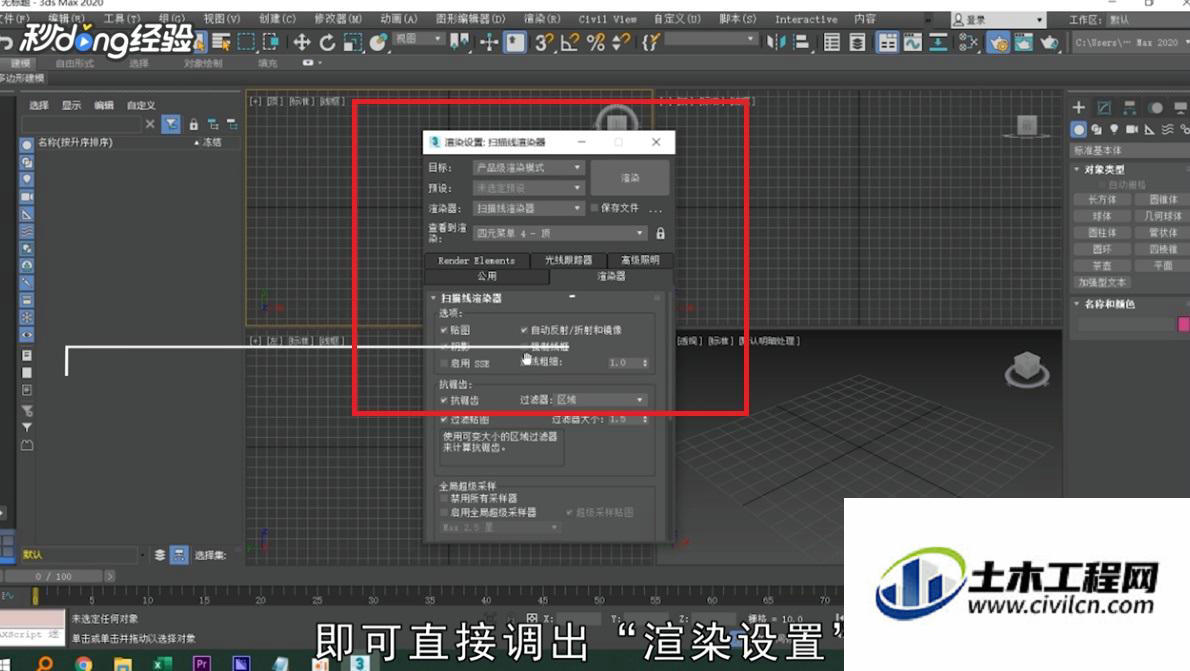Toggle 自动反射/折射和镜像 checkbox
Viewport: 1190px width, 671px height.
pos(524,330)
